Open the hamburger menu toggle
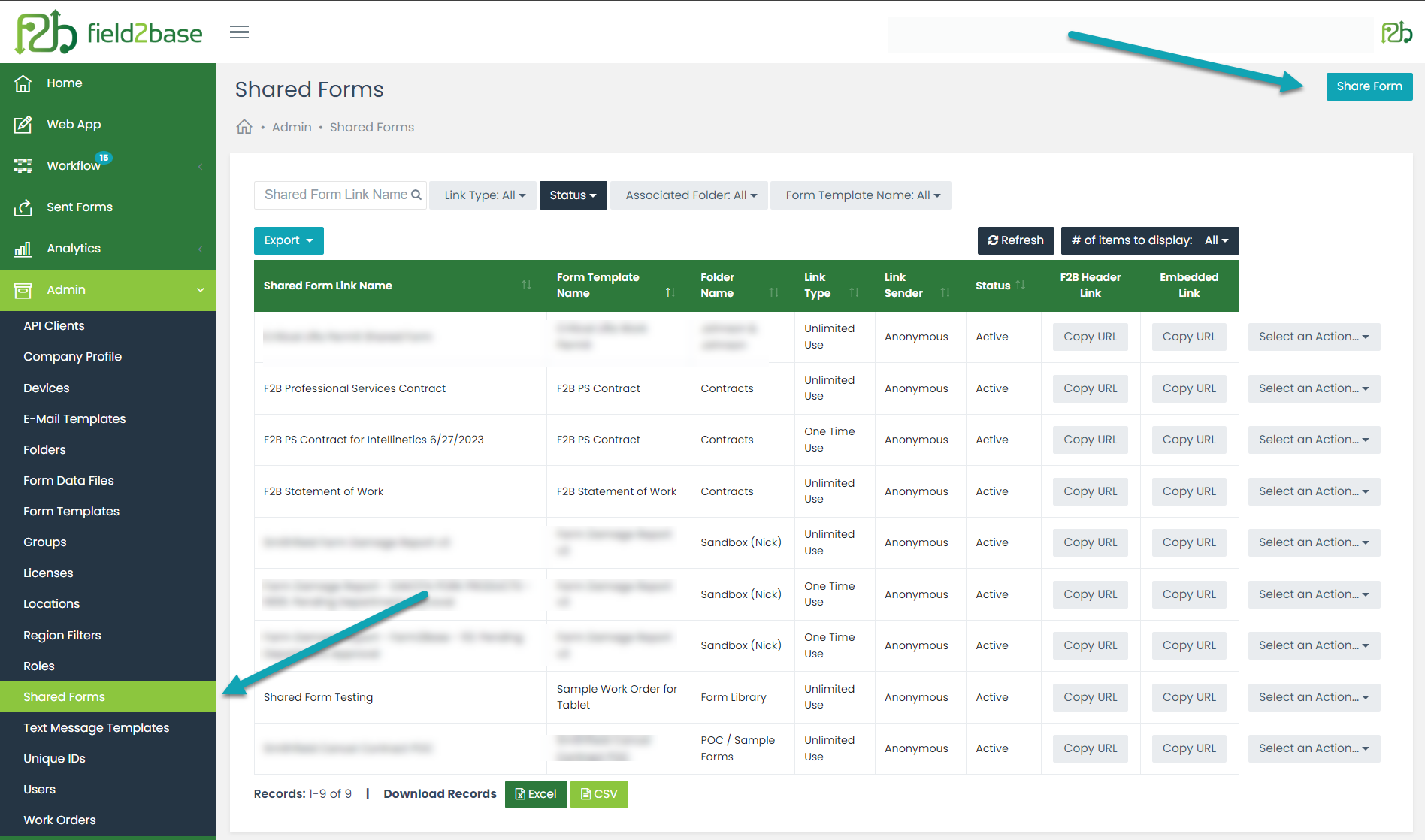Image resolution: width=1425 pixels, height=840 pixels. pyautogui.click(x=239, y=32)
